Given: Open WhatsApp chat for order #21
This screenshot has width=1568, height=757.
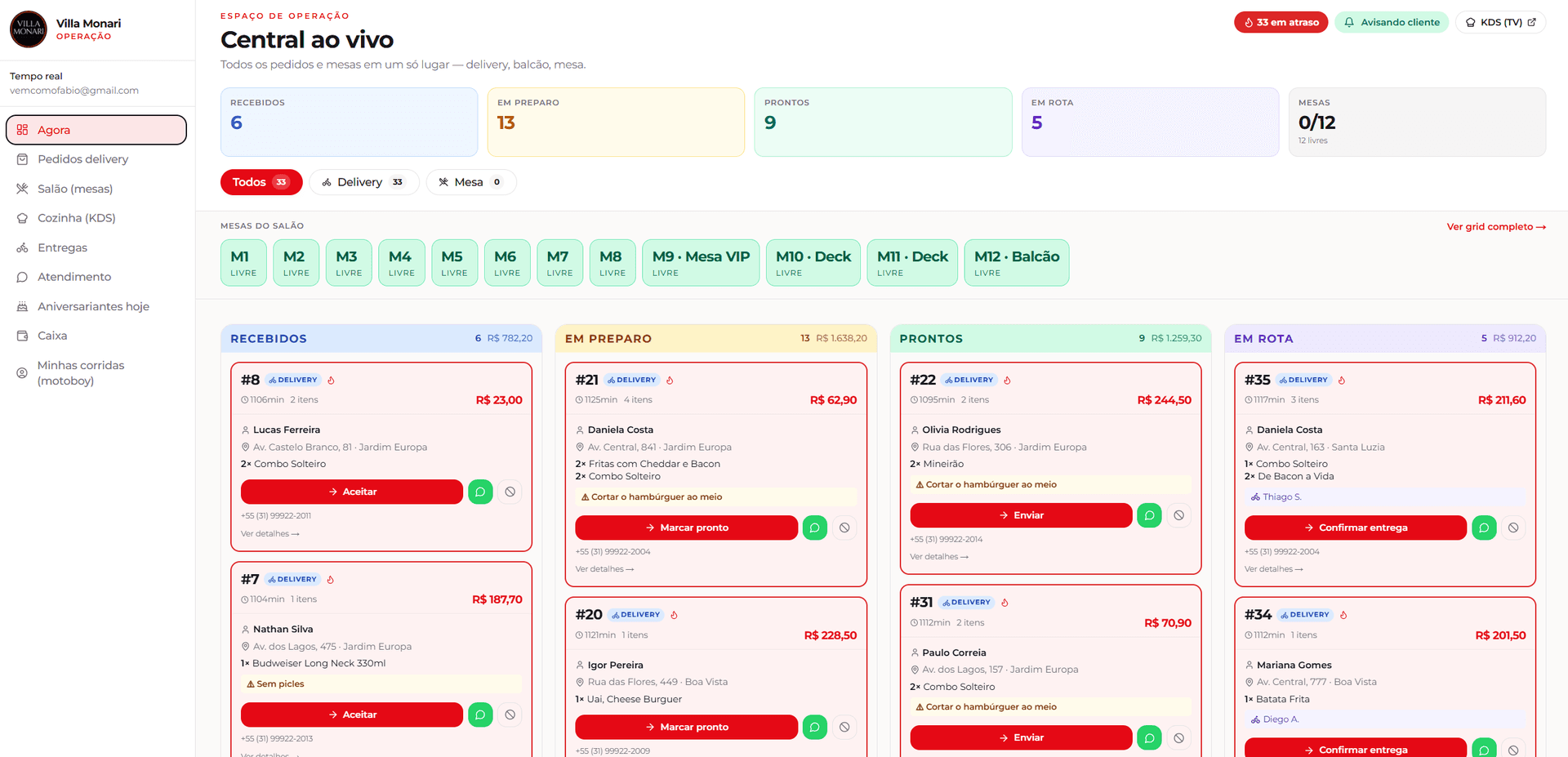Looking at the screenshot, I should pyautogui.click(x=814, y=528).
